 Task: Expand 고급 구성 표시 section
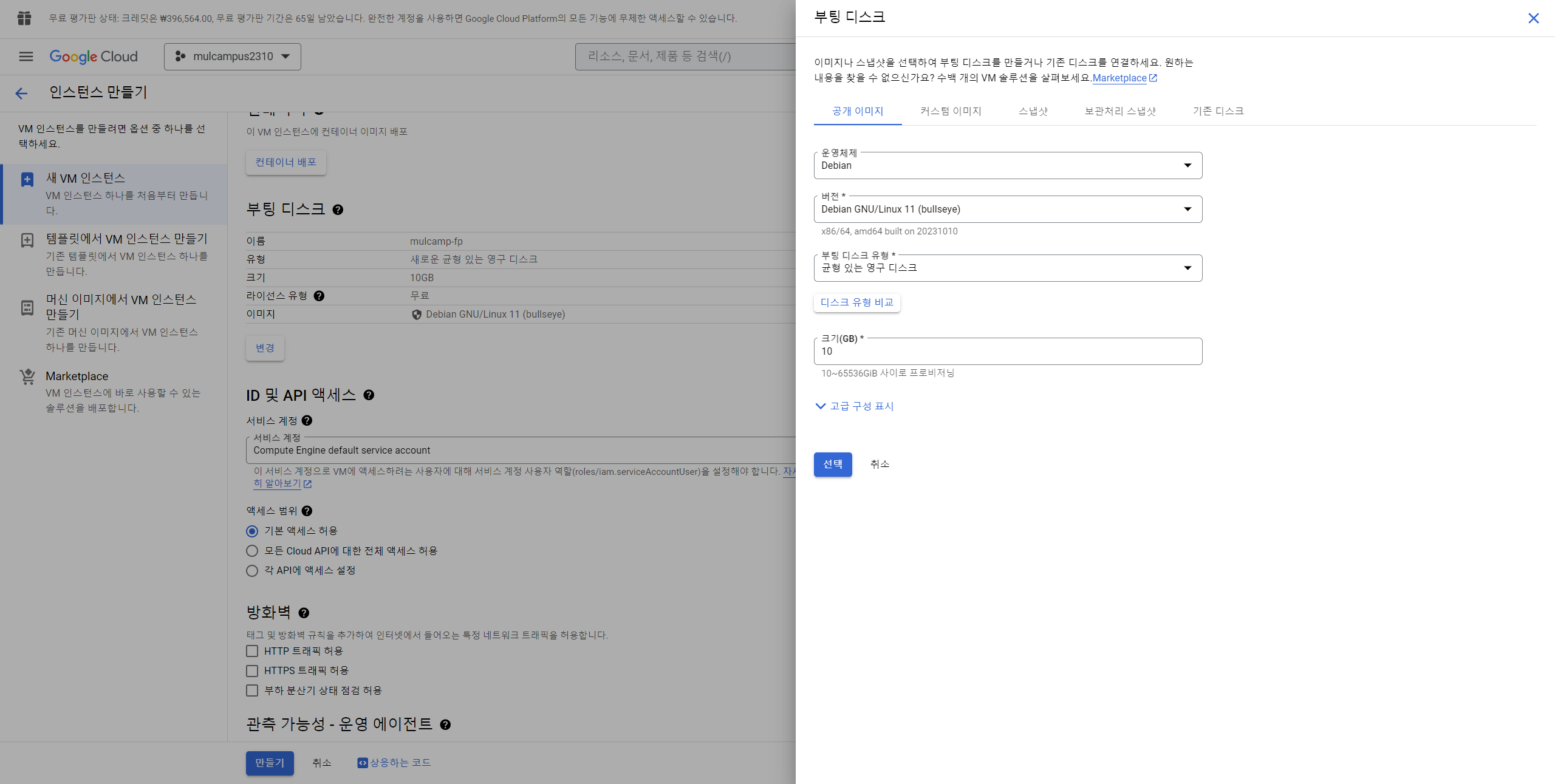click(854, 406)
